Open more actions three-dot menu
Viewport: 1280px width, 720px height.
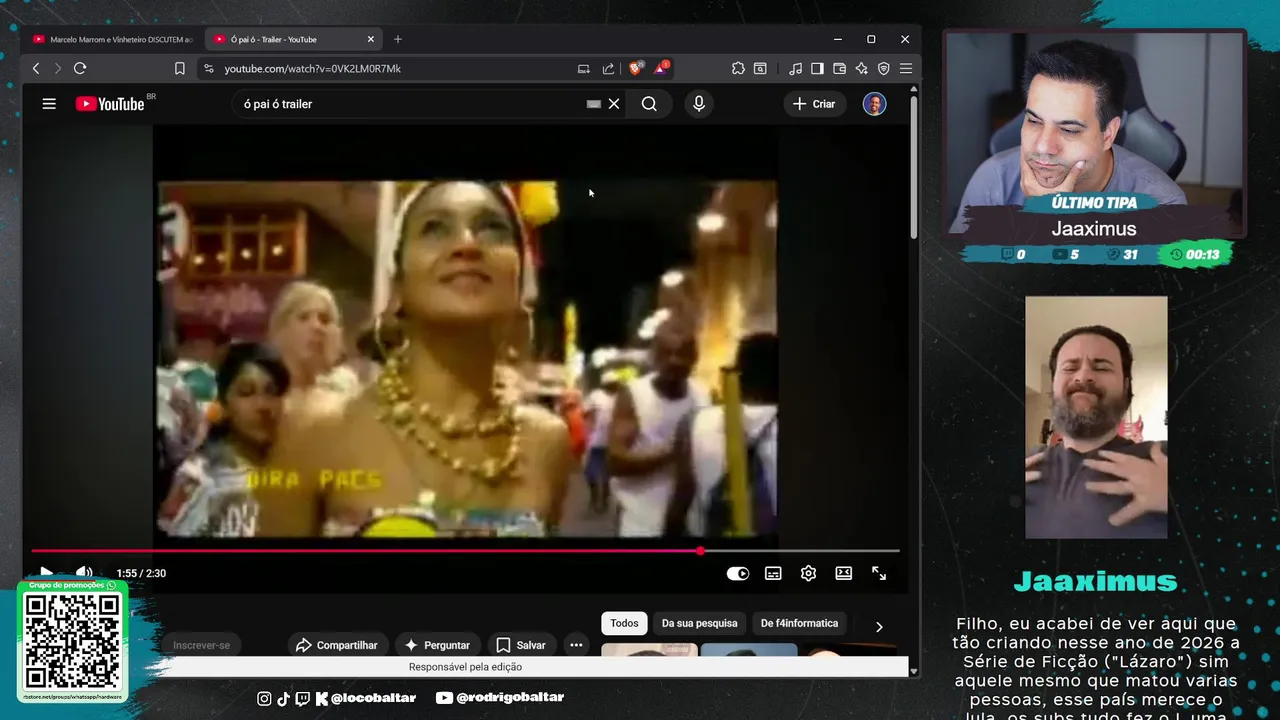pos(576,645)
